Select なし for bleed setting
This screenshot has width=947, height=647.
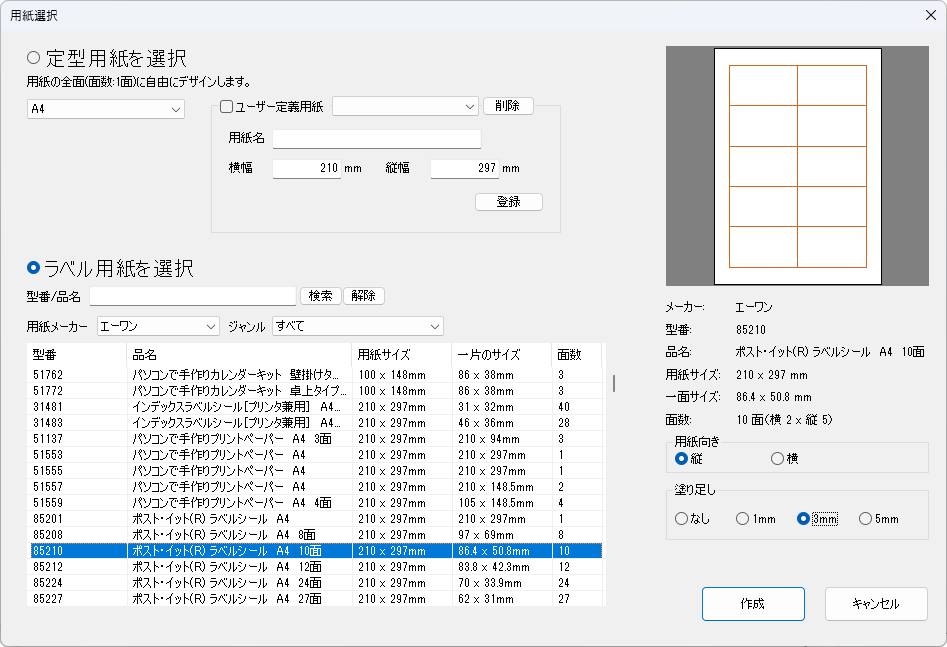[682, 518]
